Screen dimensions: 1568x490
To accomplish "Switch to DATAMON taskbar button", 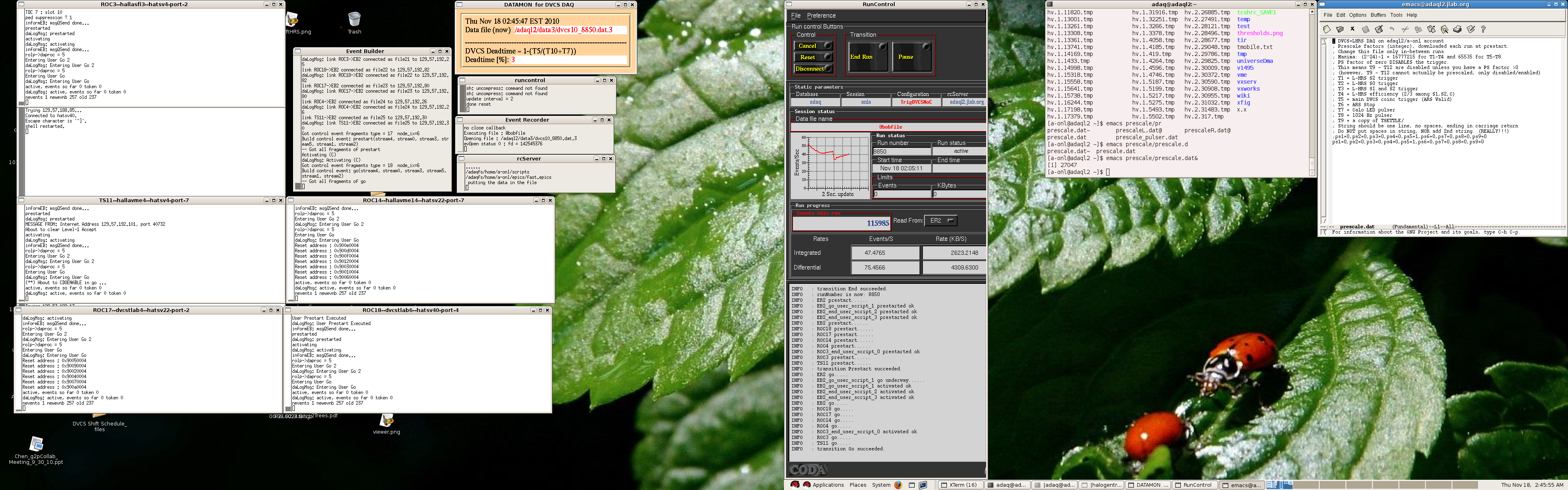I will pyautogui.click(x=1147, y=485).
